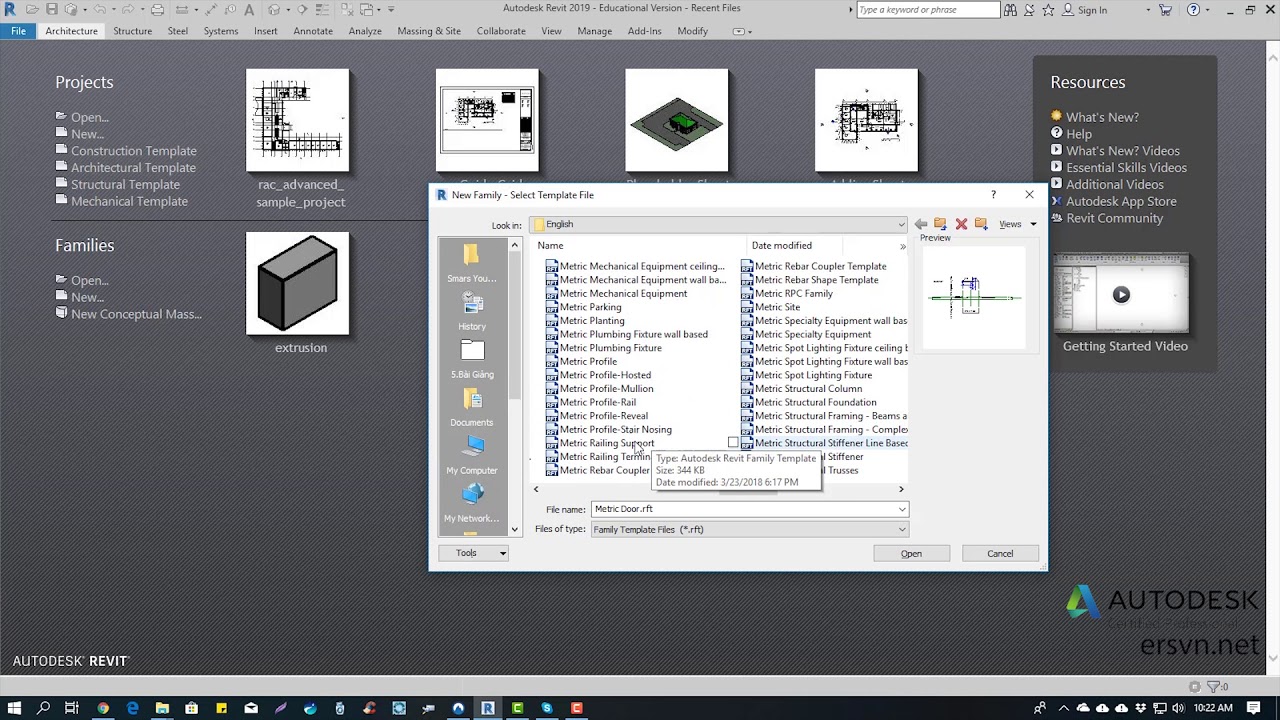Play the Getting Started Video
Screen dimensions: 1280x720
1121,295
